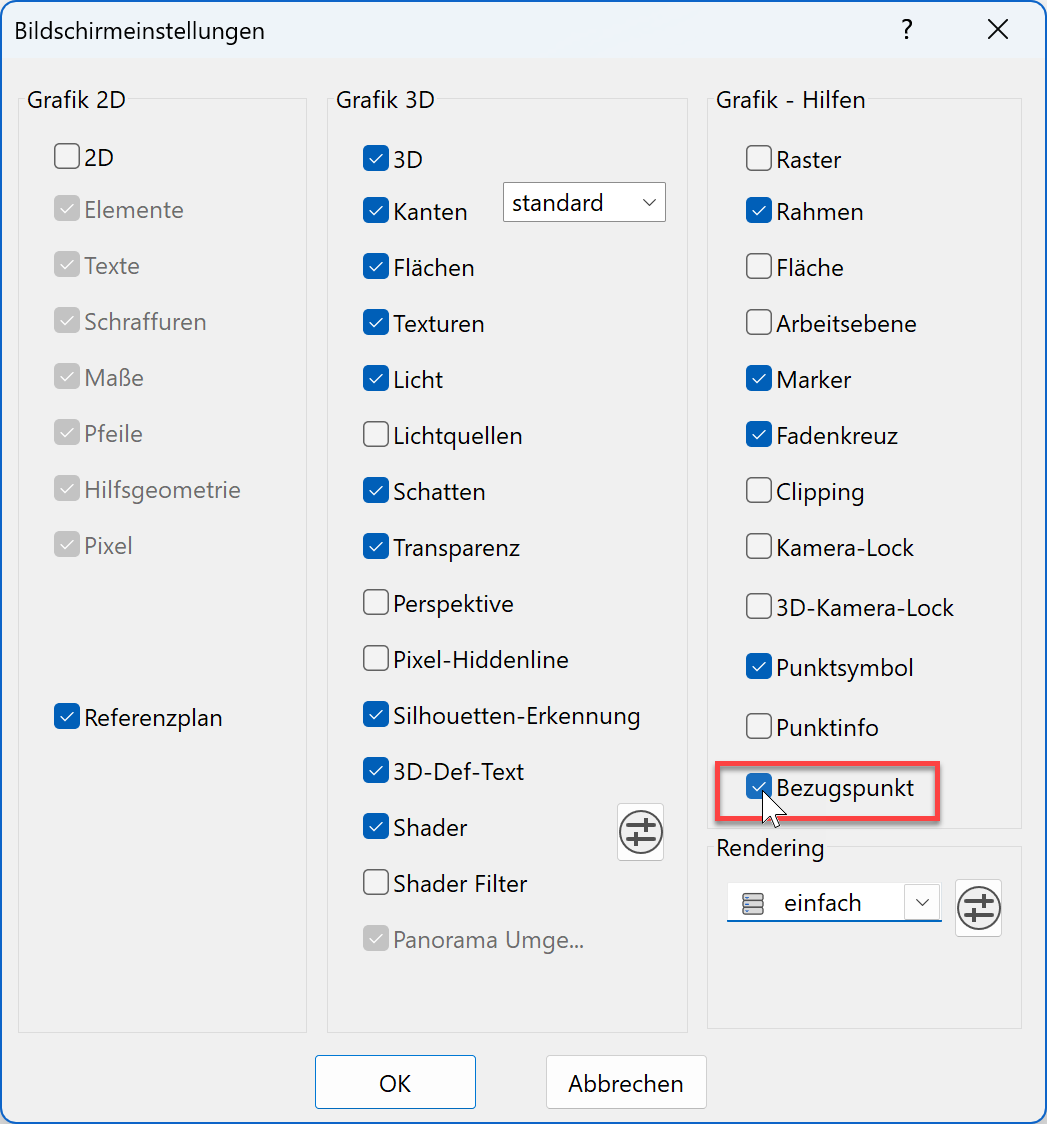Image resolution: width=1047 pixels, height=1124 pixels.
Task: Click the Rendering dropdown arrow button
Action: (x=922, y=902)
